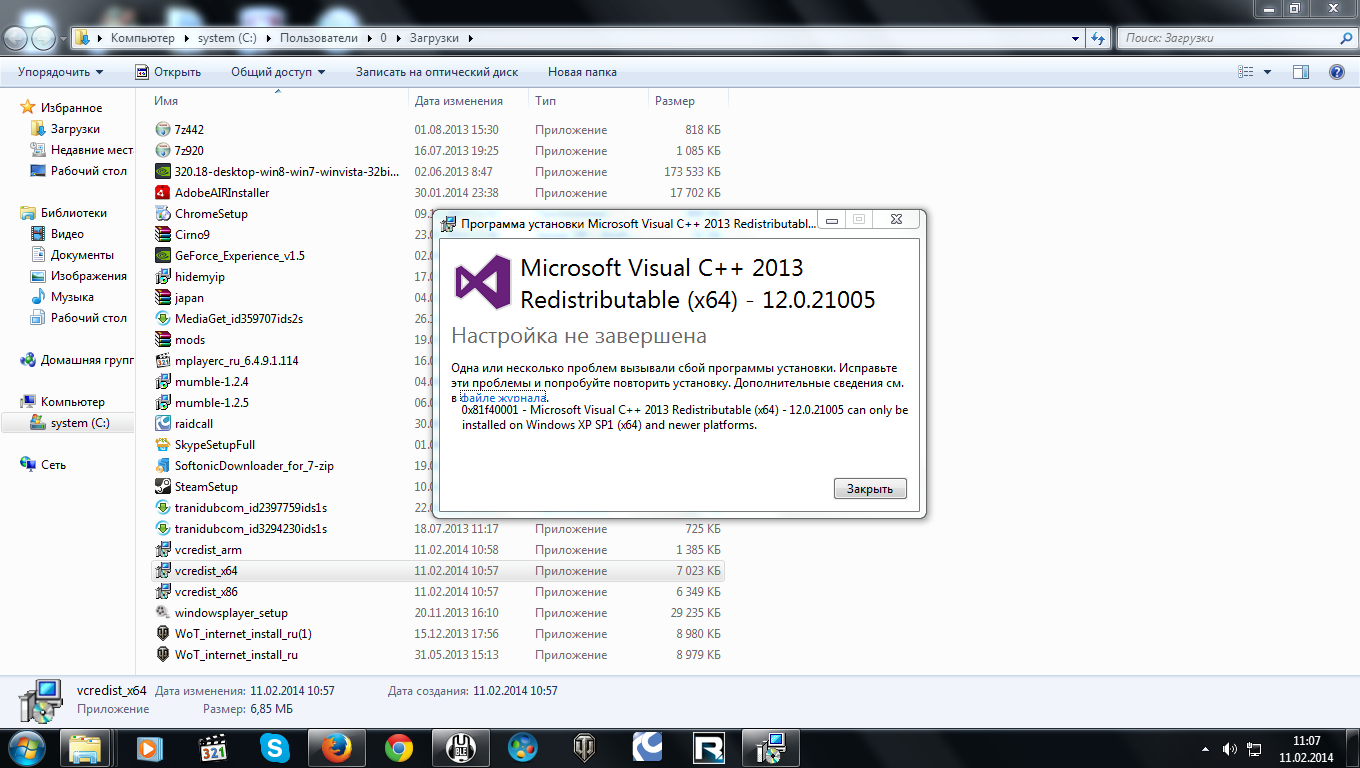The height and width of the screenshot is (768, 1360).
Task: Click the 7z920 installer icon
Action: point(164,150)
